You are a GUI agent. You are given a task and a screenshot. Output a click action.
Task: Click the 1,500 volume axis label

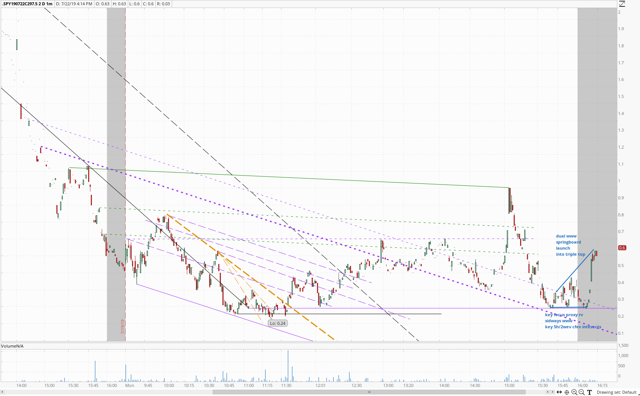(x=623, y=345)
